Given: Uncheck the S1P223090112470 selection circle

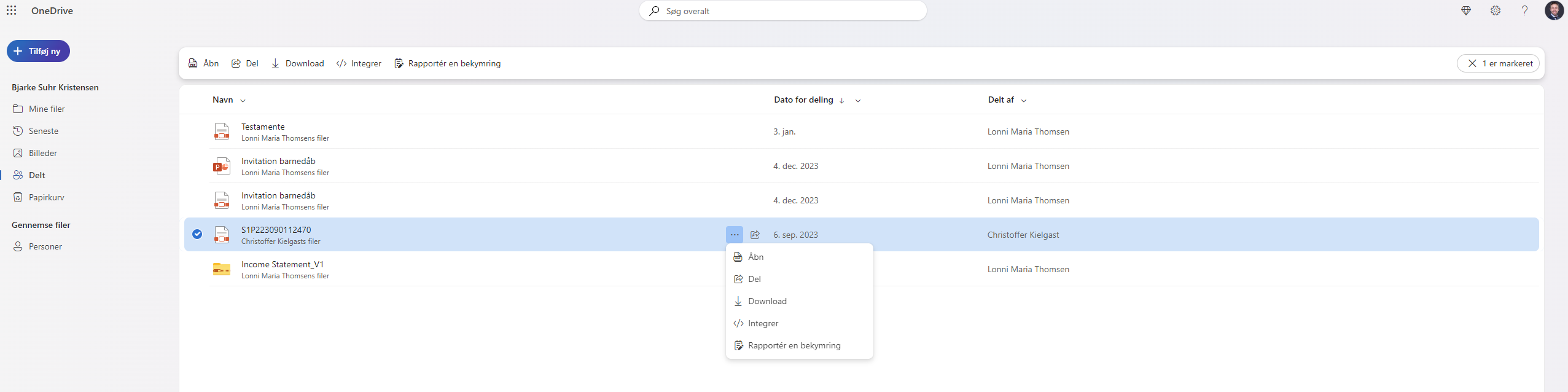Looking at the screenshot, I should click(197, 234).
